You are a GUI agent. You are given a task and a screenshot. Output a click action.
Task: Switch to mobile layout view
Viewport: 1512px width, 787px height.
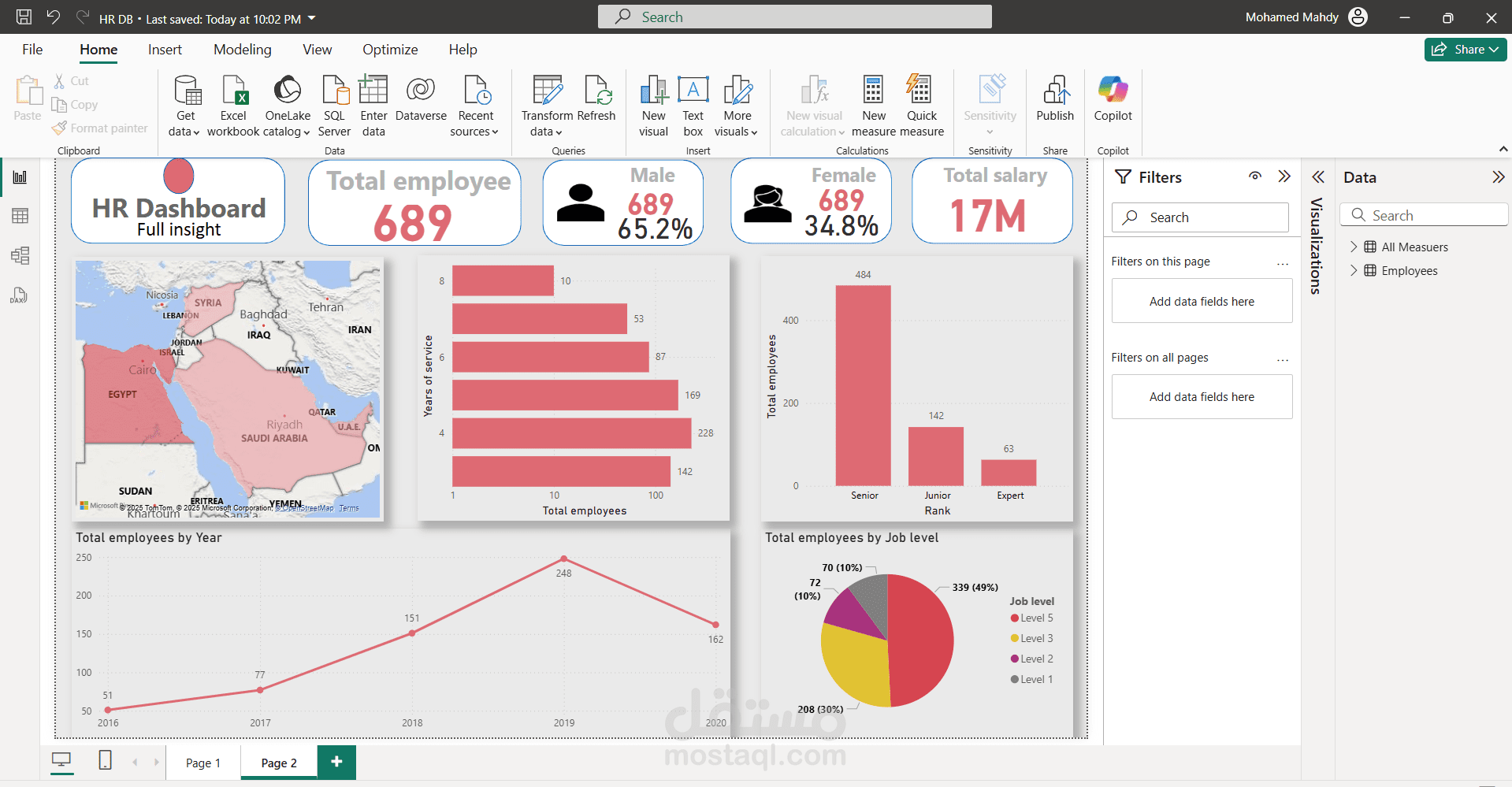coord(105,761)
